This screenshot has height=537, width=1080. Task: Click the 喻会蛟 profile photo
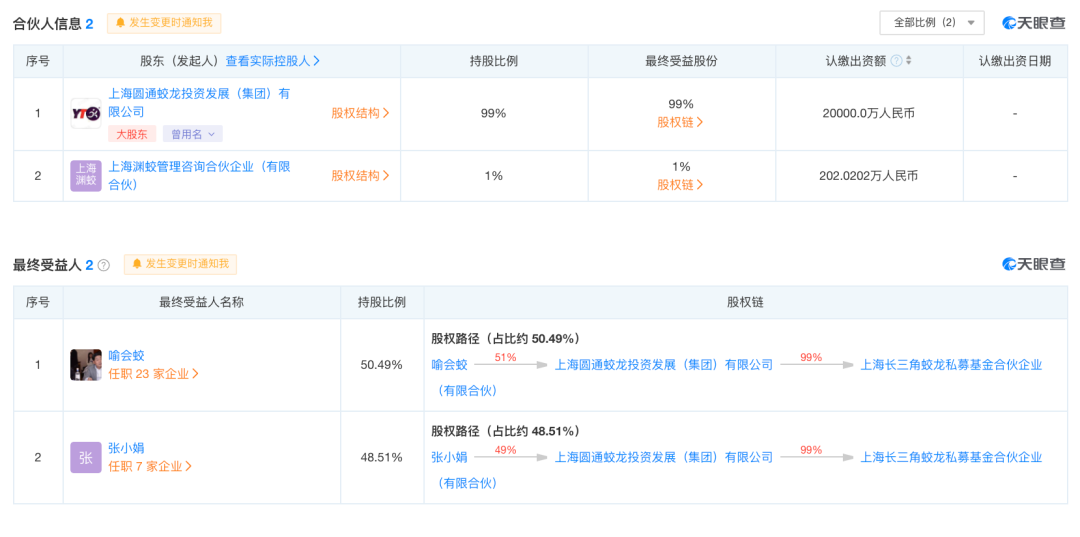point(86,365)
